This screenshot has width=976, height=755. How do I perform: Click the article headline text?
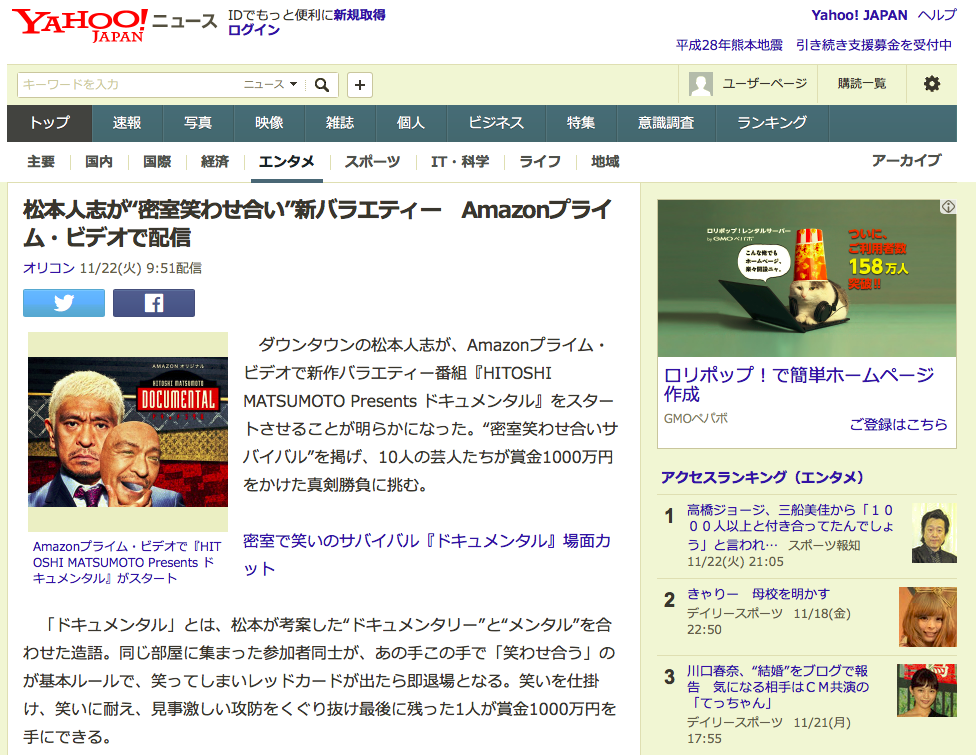tap(317, 223)
